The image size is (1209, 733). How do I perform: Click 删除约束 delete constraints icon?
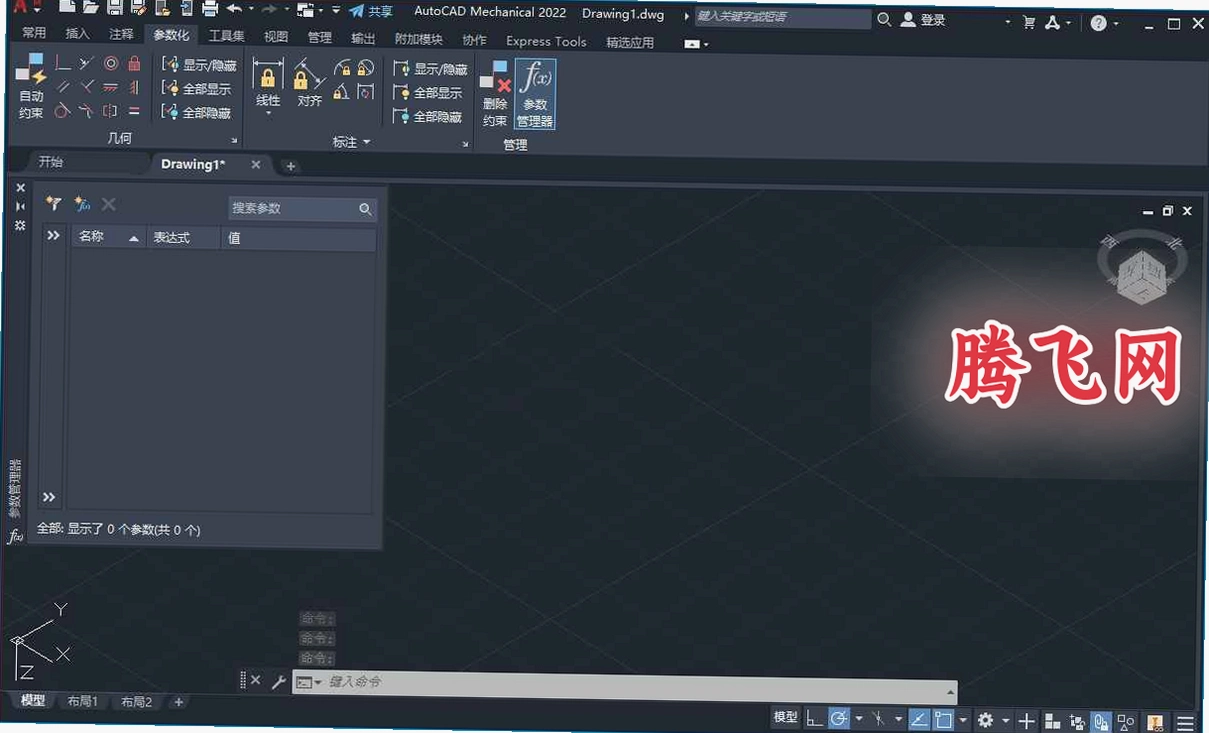point(495,94)
